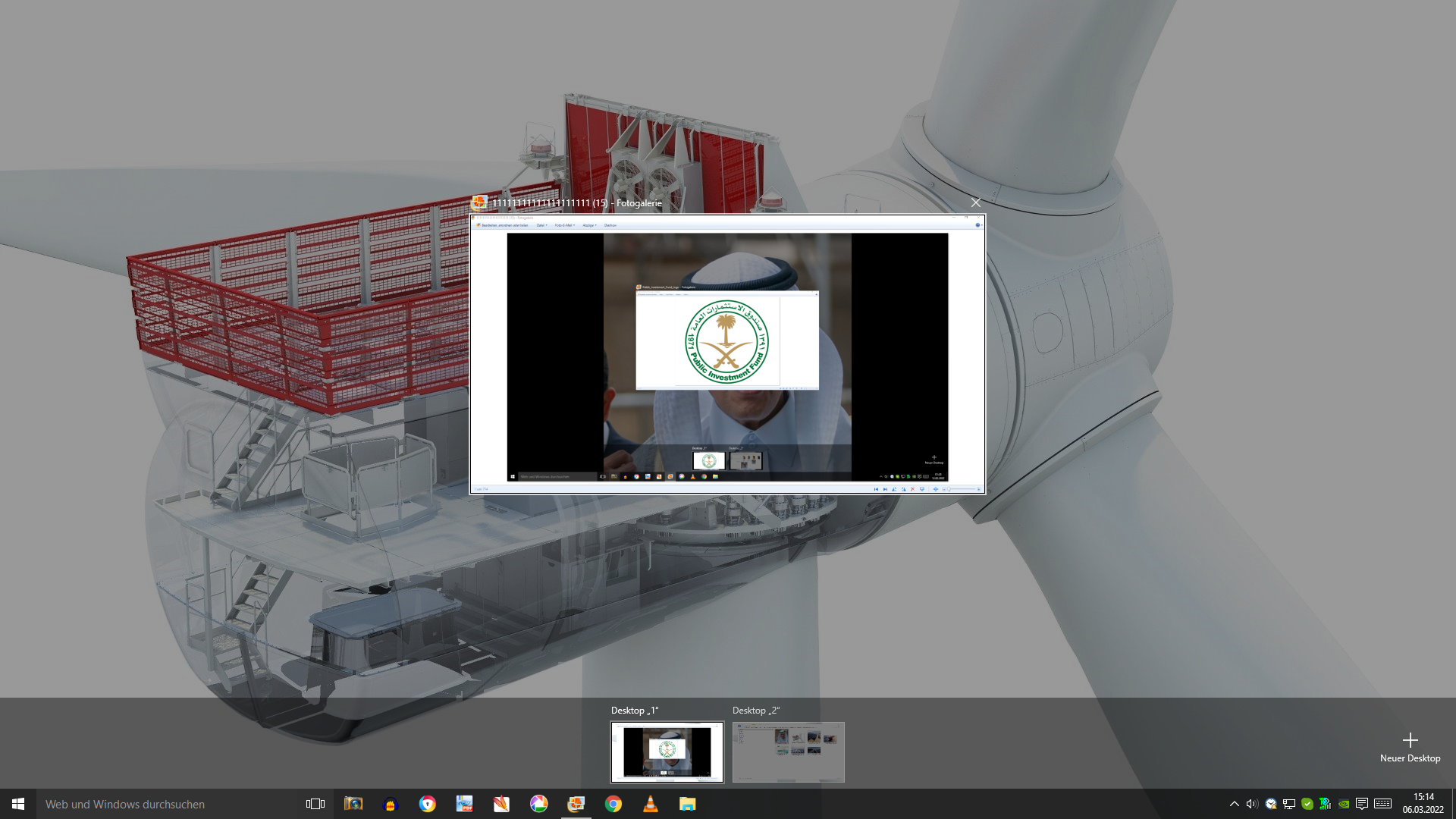This screenshot has height=819, width=1456.
Task: Open Picasa from the taskbar
Action: tap(538, 804)
